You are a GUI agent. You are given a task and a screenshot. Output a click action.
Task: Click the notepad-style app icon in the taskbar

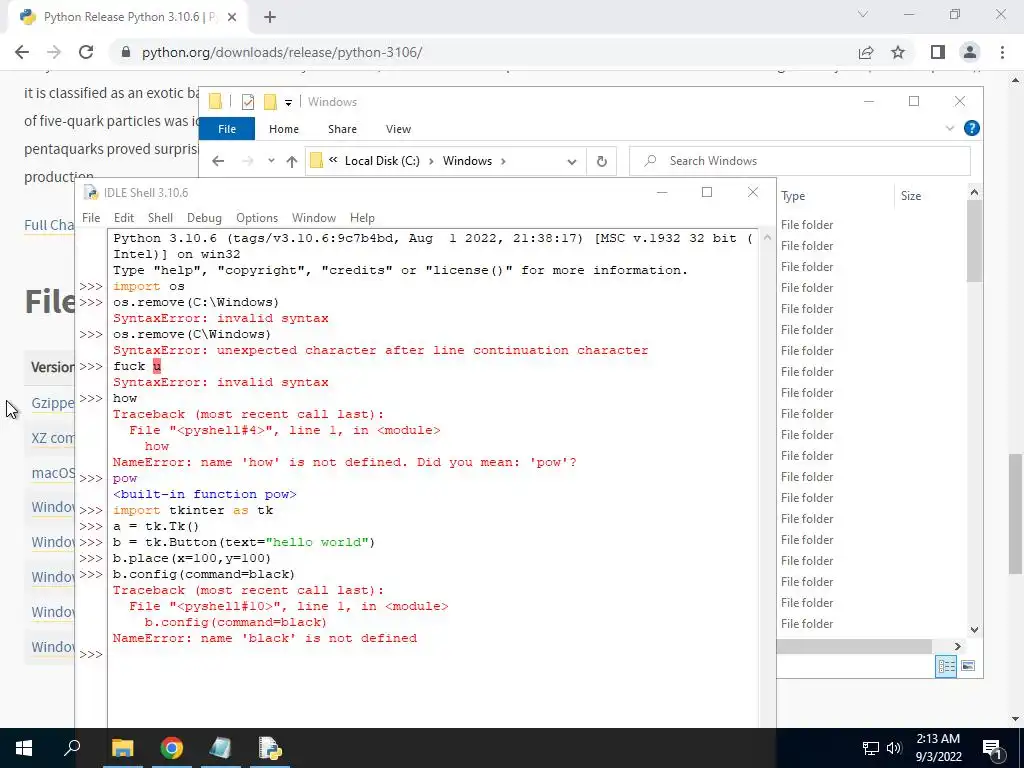pos(221,748)
